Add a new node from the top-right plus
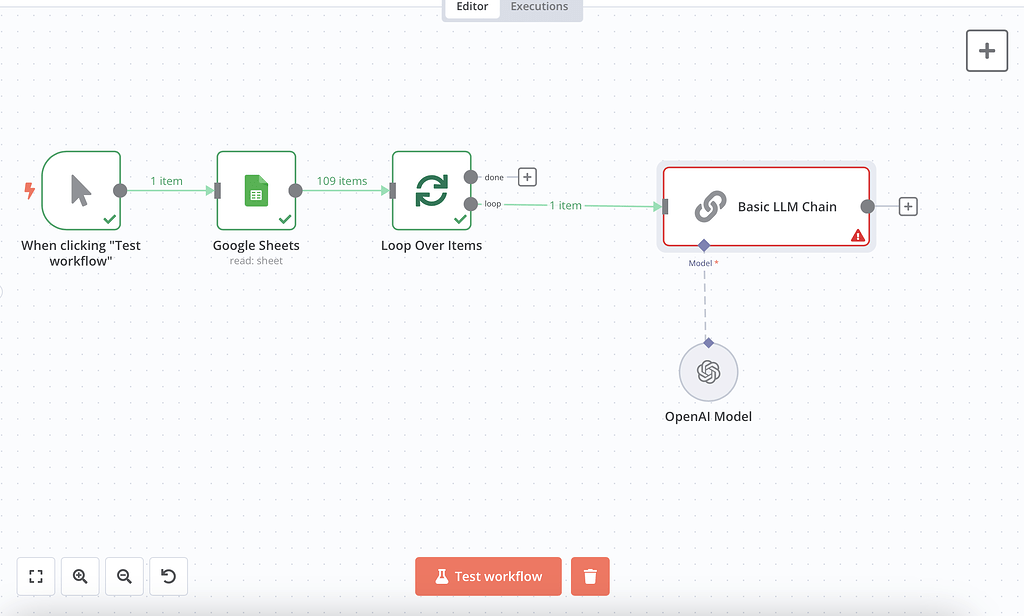Viewport: 1024px width, 616px height. coord(986,50)
